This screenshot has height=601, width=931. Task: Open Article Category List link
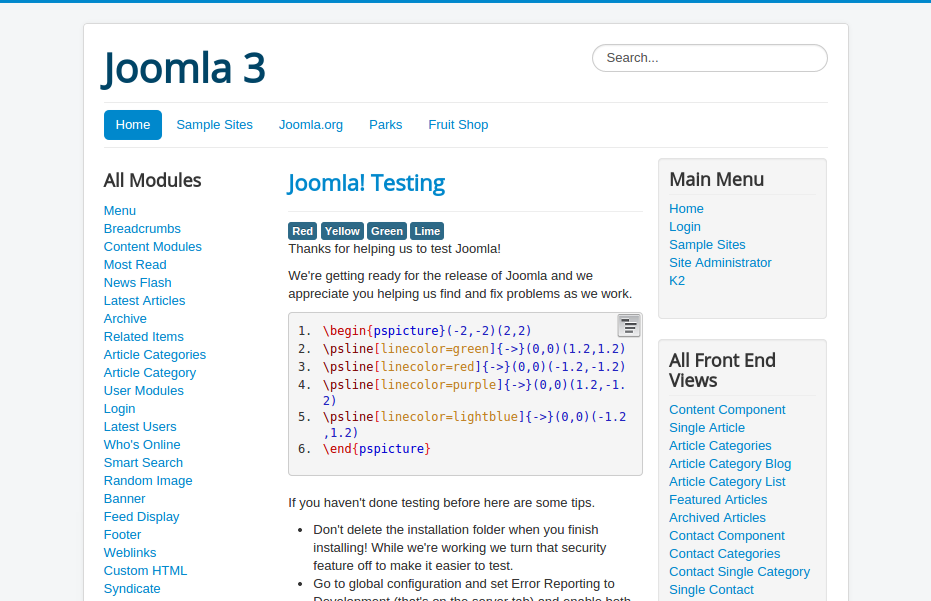coord(727,482)
